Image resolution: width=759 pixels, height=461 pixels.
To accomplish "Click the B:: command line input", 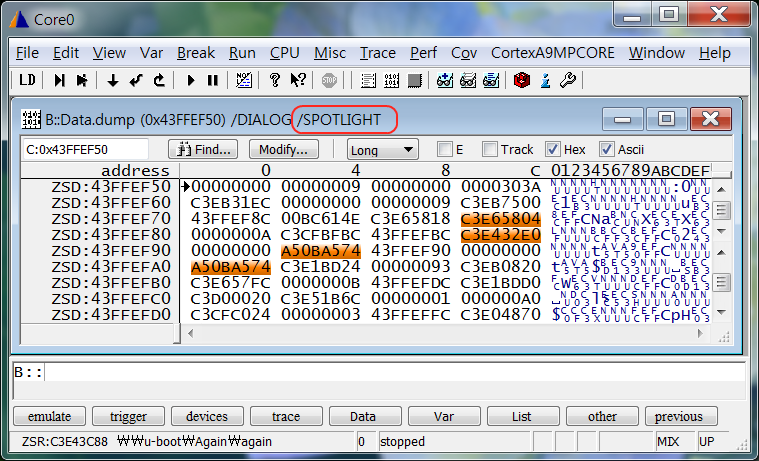I will point(390,372).
